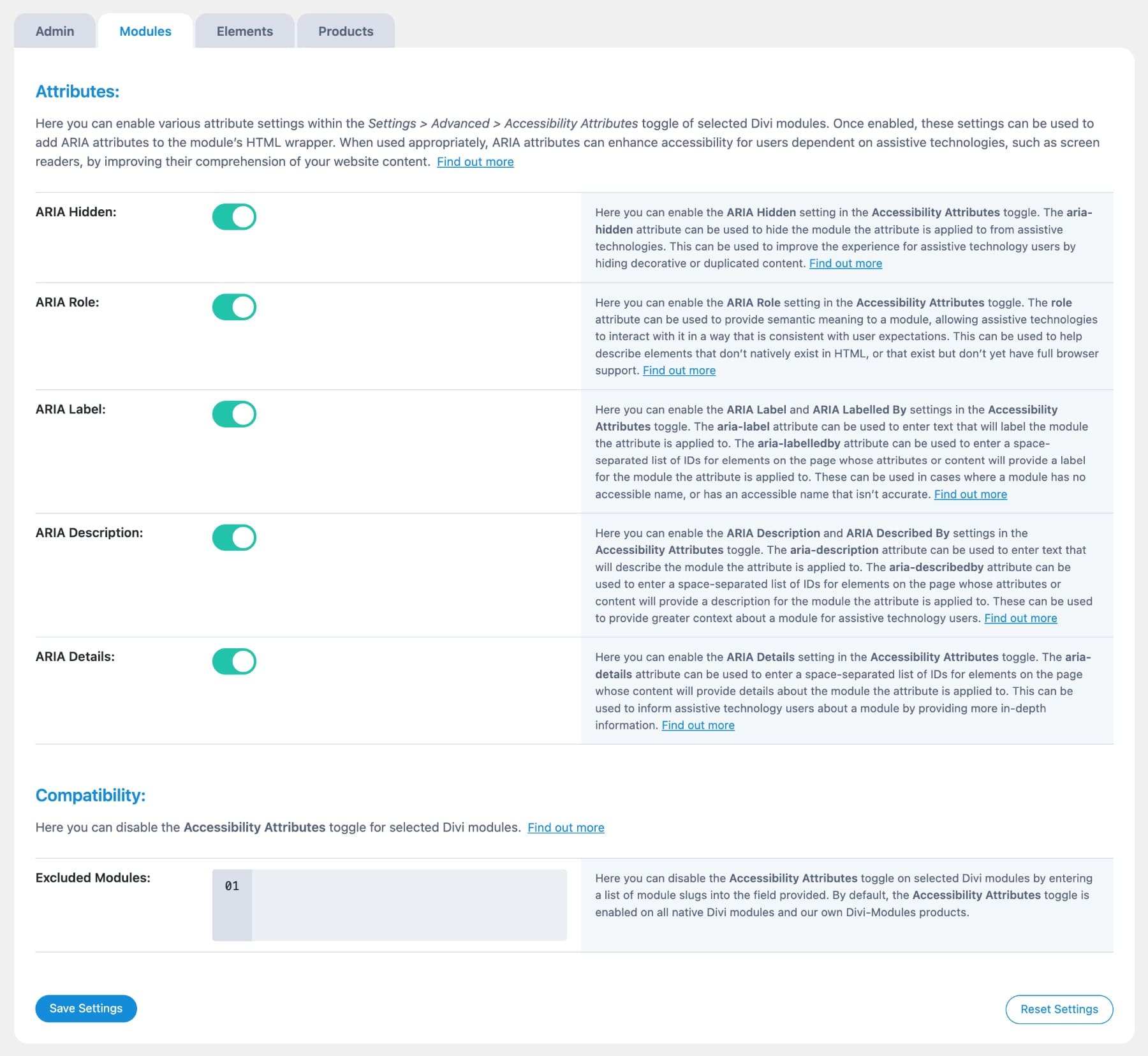Return to the Modules tab
Image resolution: width=1148 pixels, height=1056 pixels.
(145, 30)
